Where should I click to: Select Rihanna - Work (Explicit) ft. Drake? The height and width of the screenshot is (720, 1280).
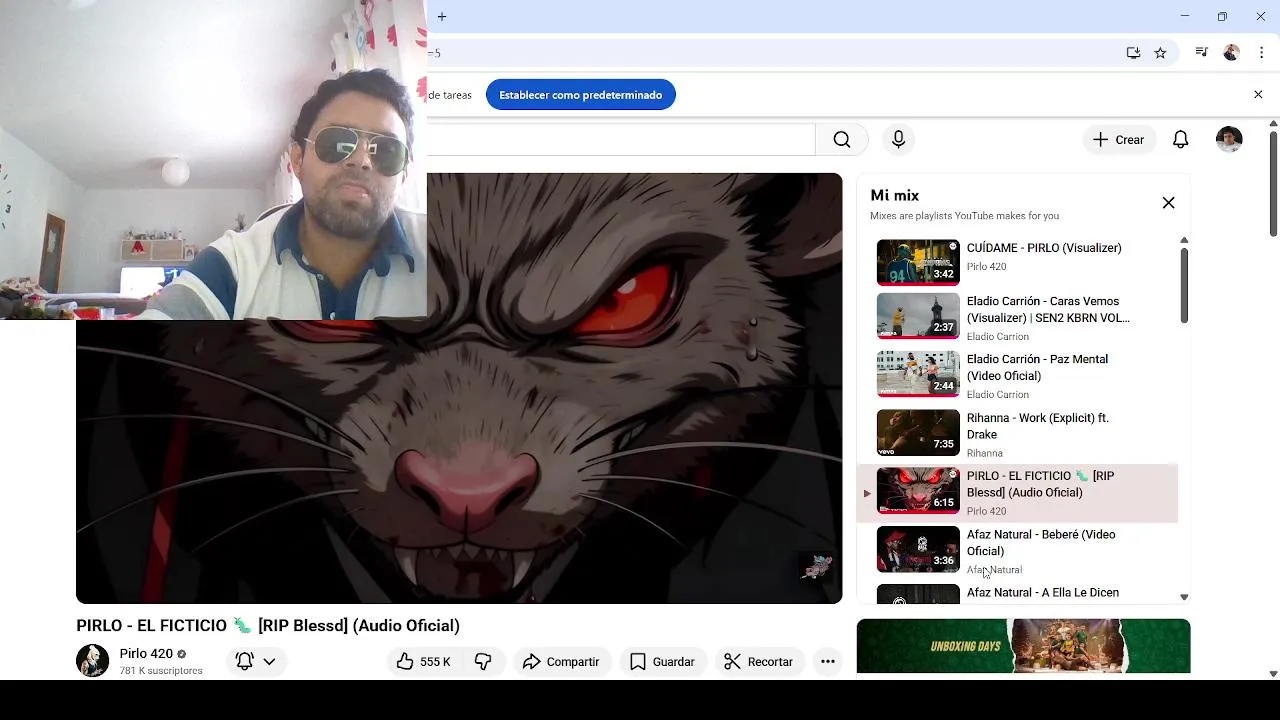tap(1038, 426)
